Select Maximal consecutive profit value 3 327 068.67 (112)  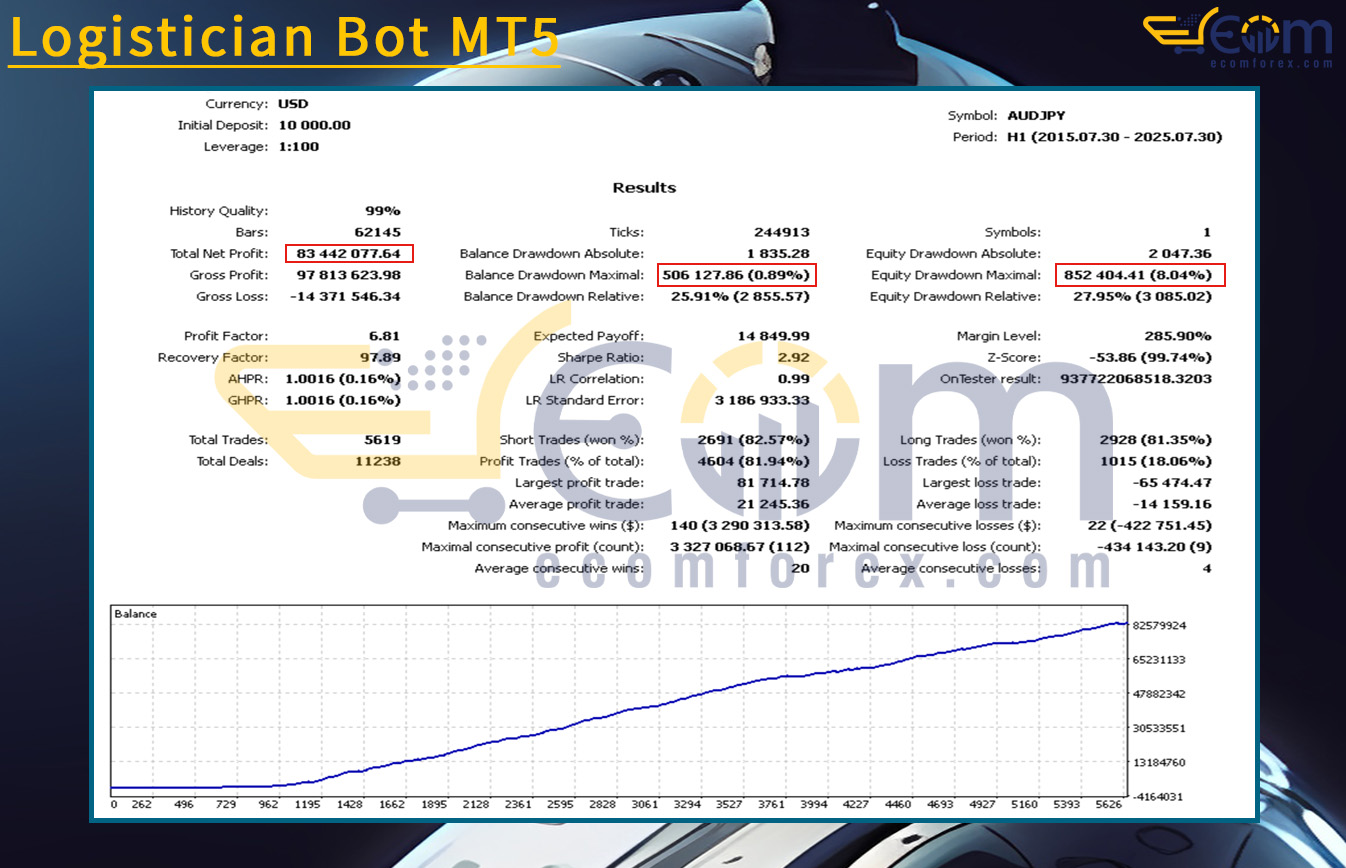(x=740, y=548)
